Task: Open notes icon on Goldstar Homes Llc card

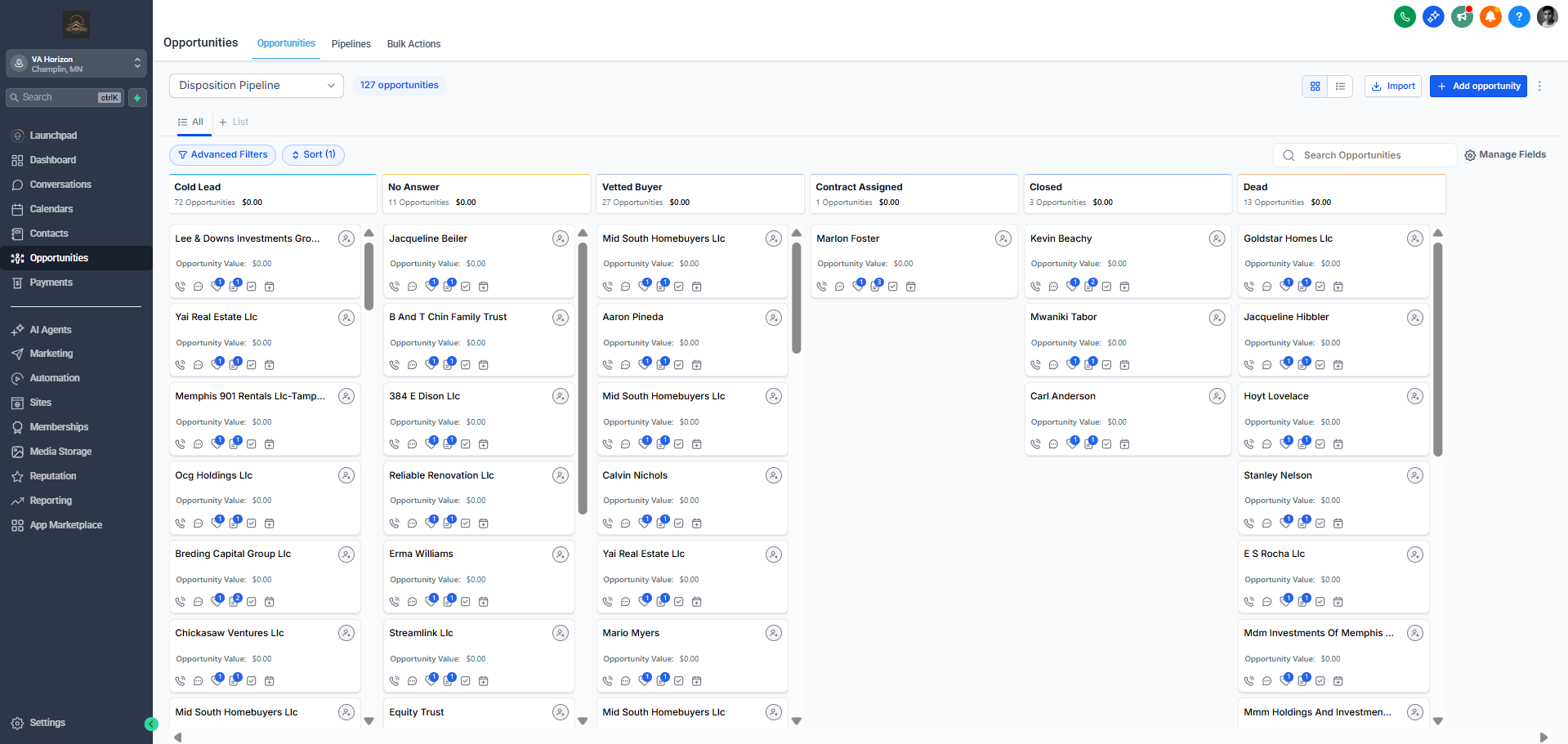Action: [1304, 287]
